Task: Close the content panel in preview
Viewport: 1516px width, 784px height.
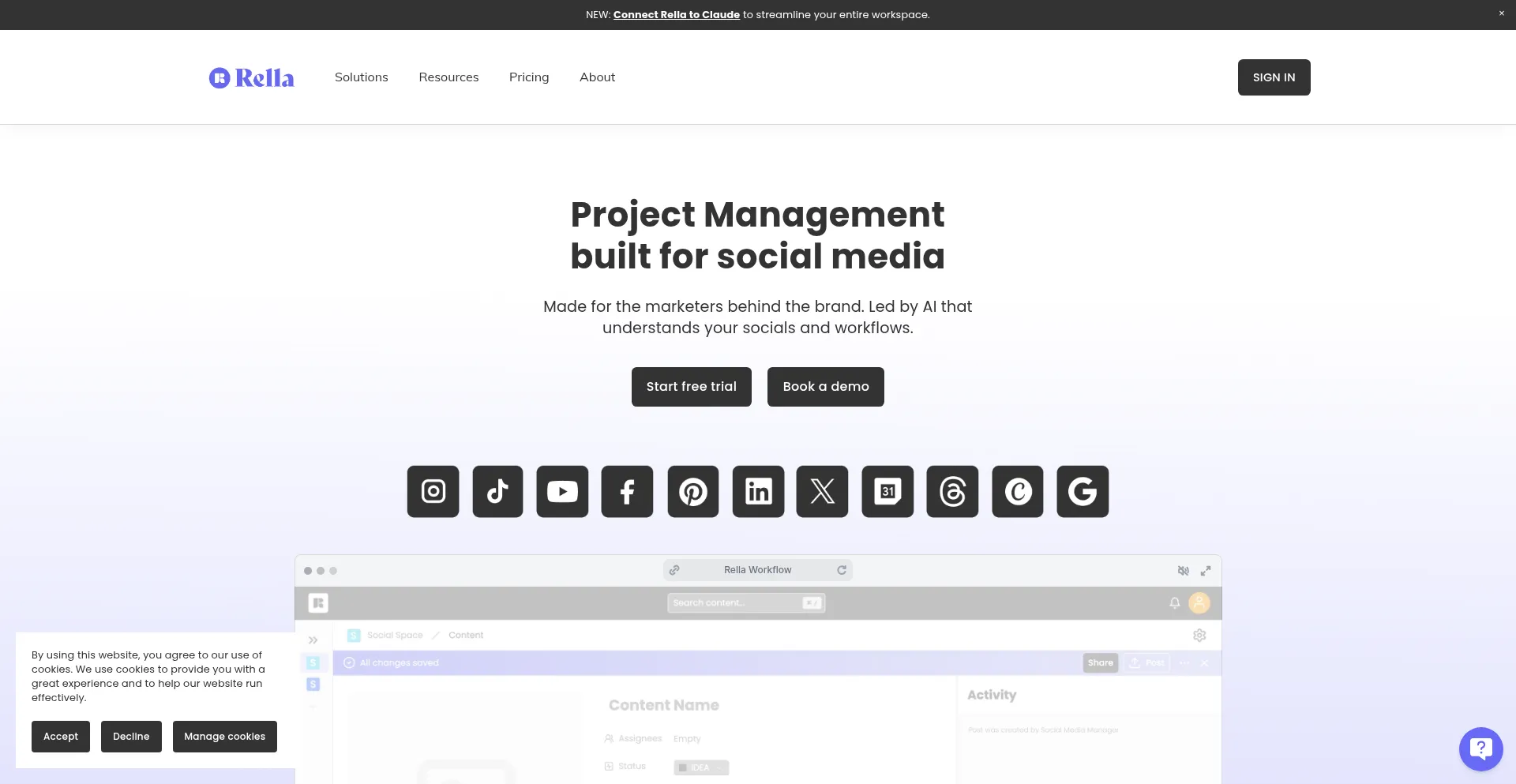Action: (x=1205, y=663)
